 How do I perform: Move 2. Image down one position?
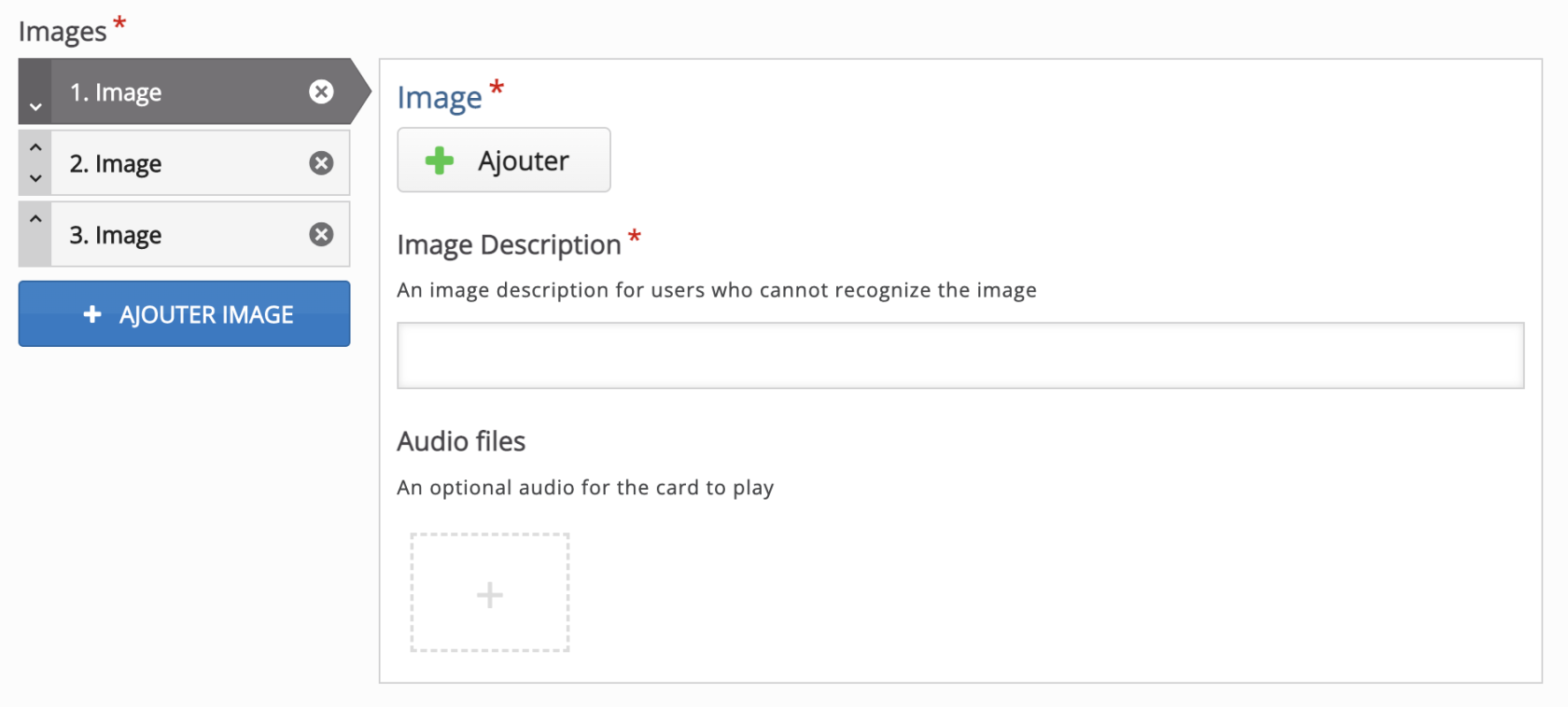pyautogui.click(x=35, y=178)
